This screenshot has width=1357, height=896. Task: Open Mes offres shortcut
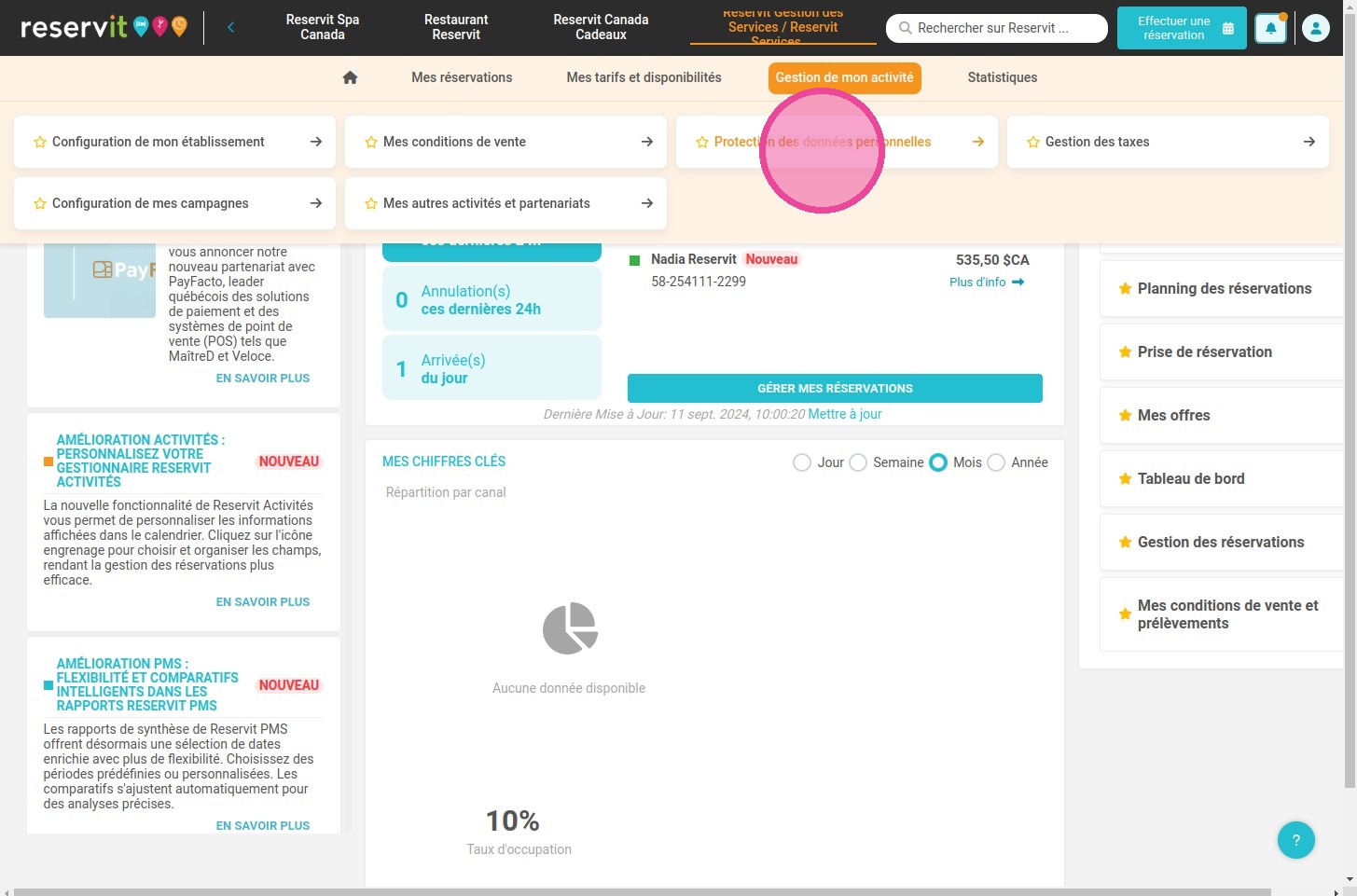coord(1222,415)
